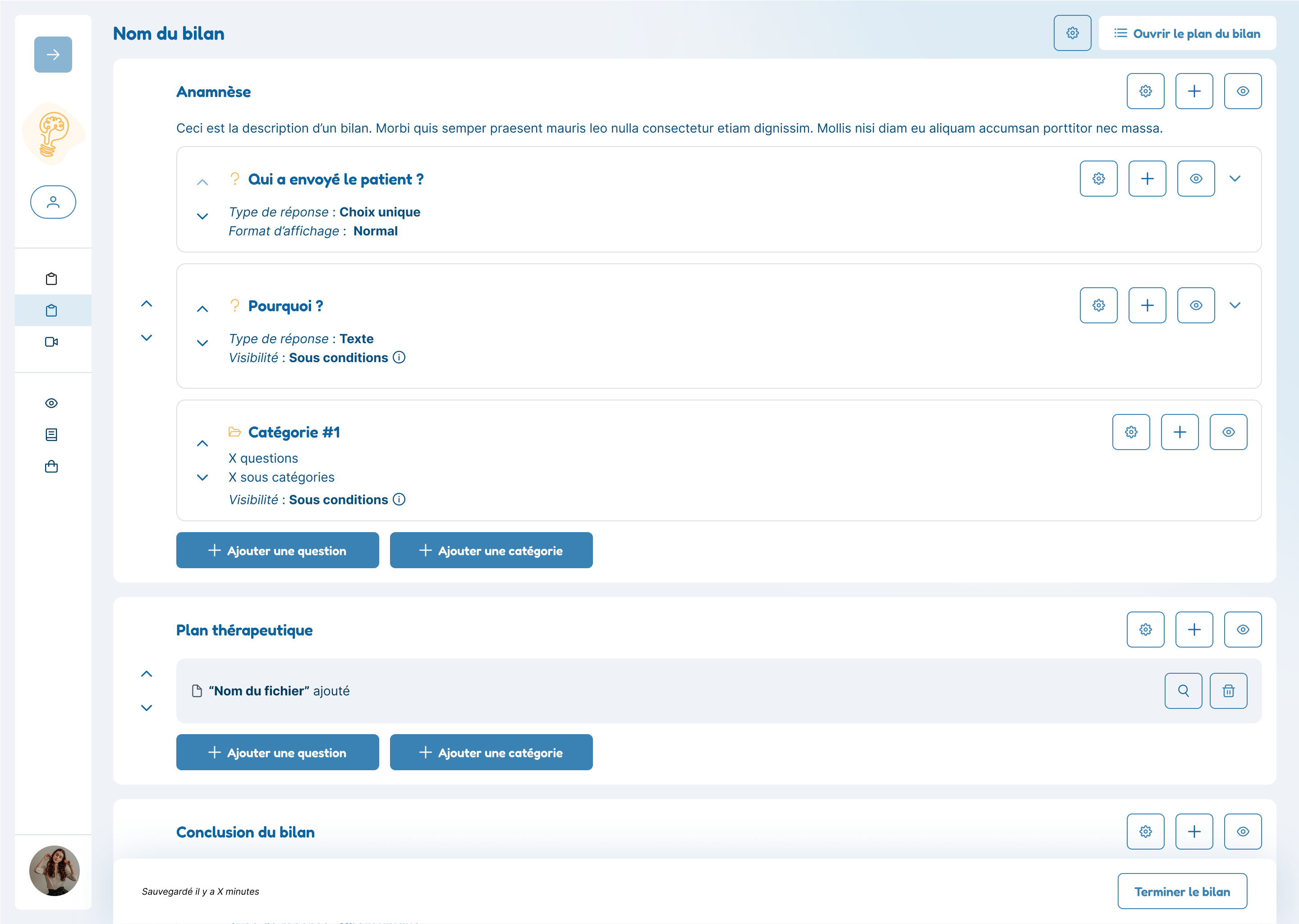Click the trash icon to delete the file
Screen dimensions: 1299x924
pyautogui.click(x=1228, y=691)
